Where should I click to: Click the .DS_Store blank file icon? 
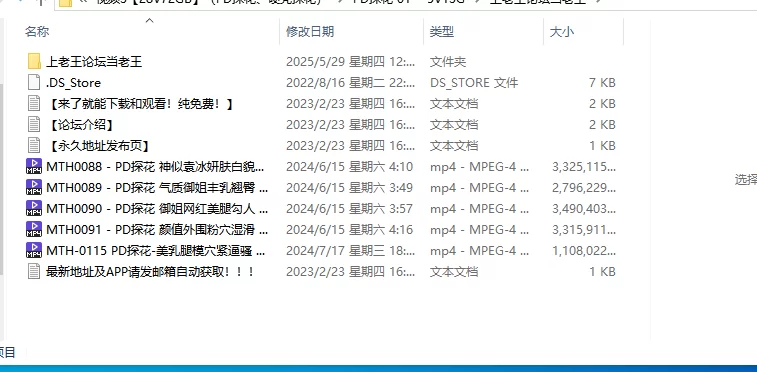(x=34, y=83)
